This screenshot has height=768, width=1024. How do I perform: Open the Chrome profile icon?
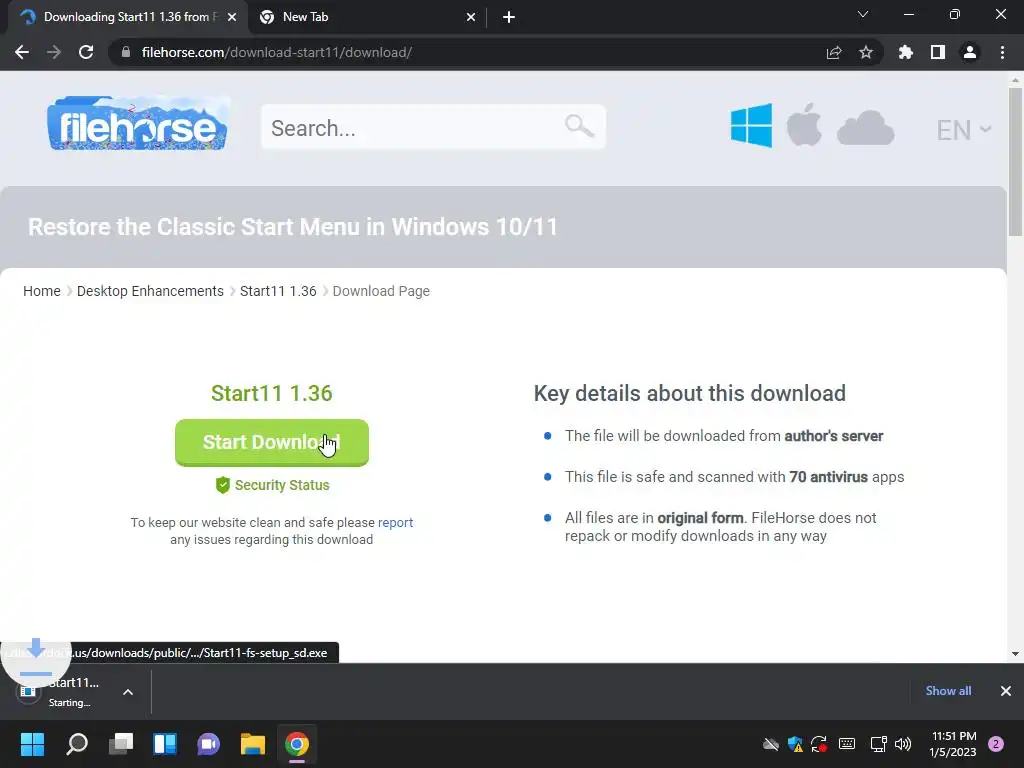(970, 52)
